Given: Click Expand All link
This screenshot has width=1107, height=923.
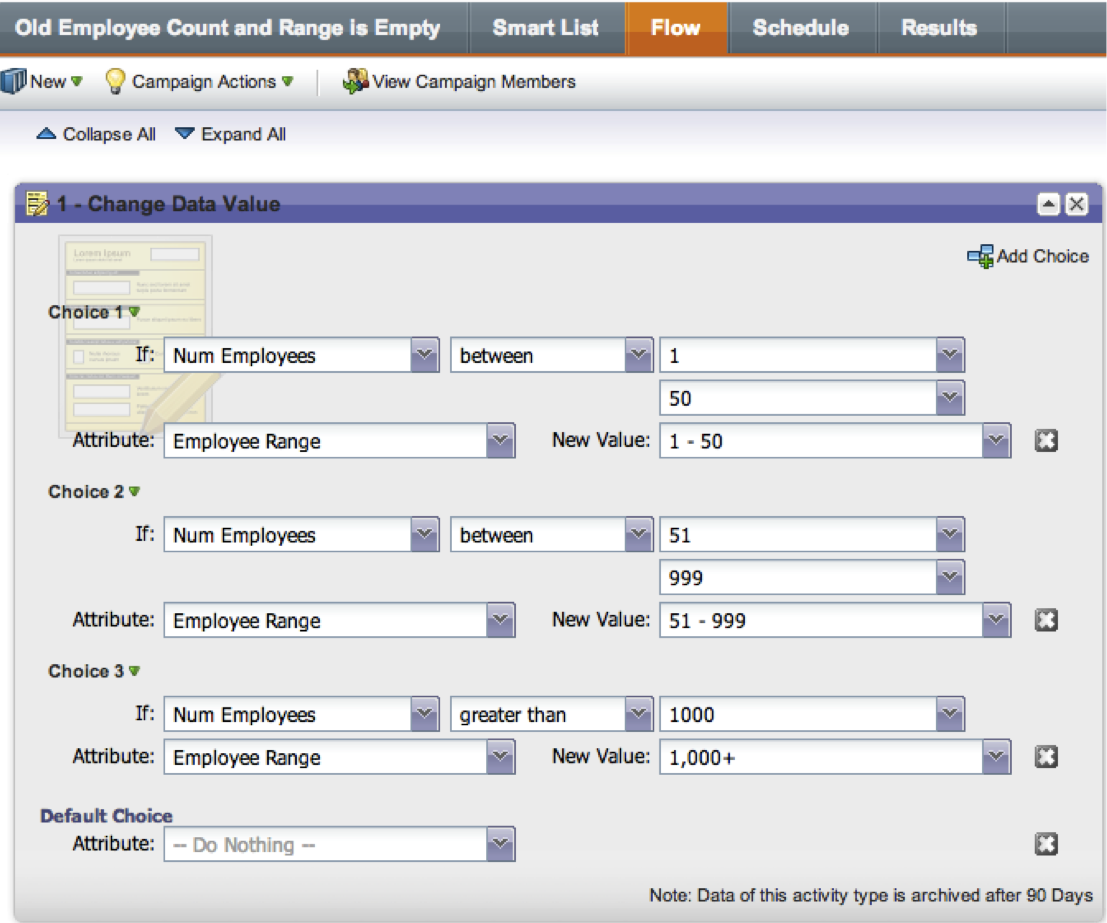Looking at the screenshot, I should point(231,134).
